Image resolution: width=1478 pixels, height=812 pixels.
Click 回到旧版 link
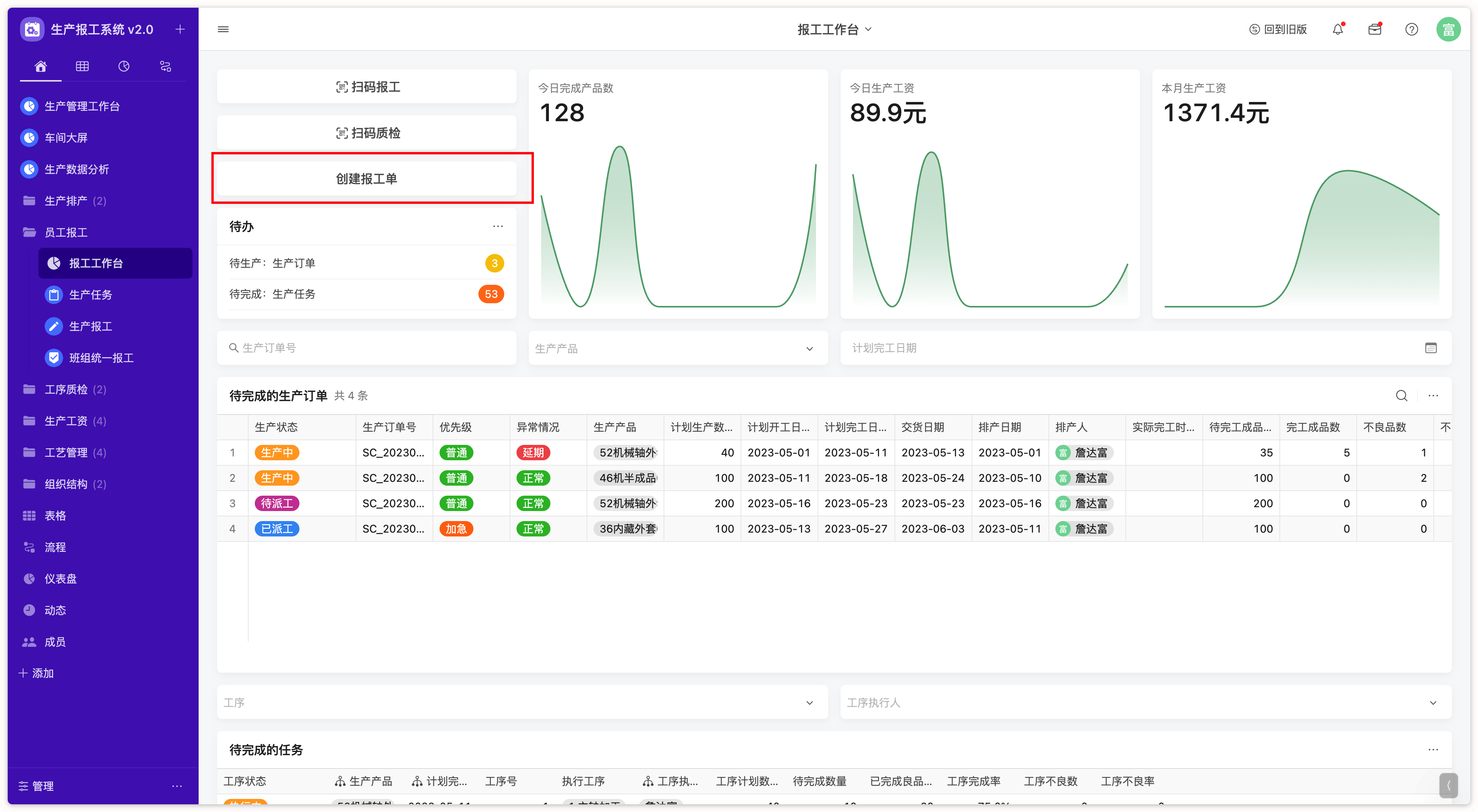1278,29
